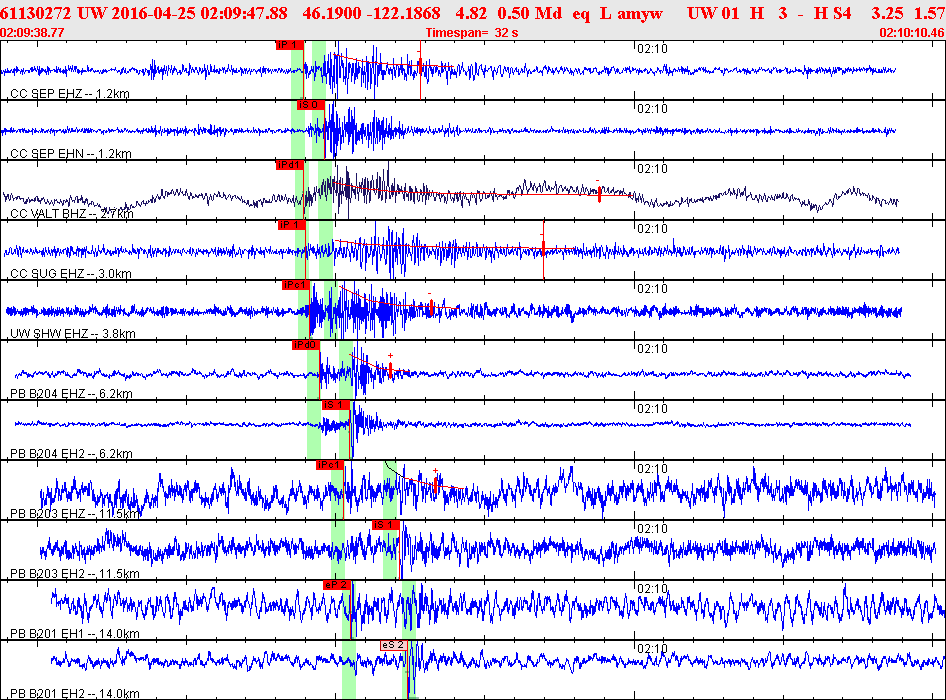
Task: Click the iPd1 pick flag on CC VALT BHZ
Action: [x=289, y=165]
